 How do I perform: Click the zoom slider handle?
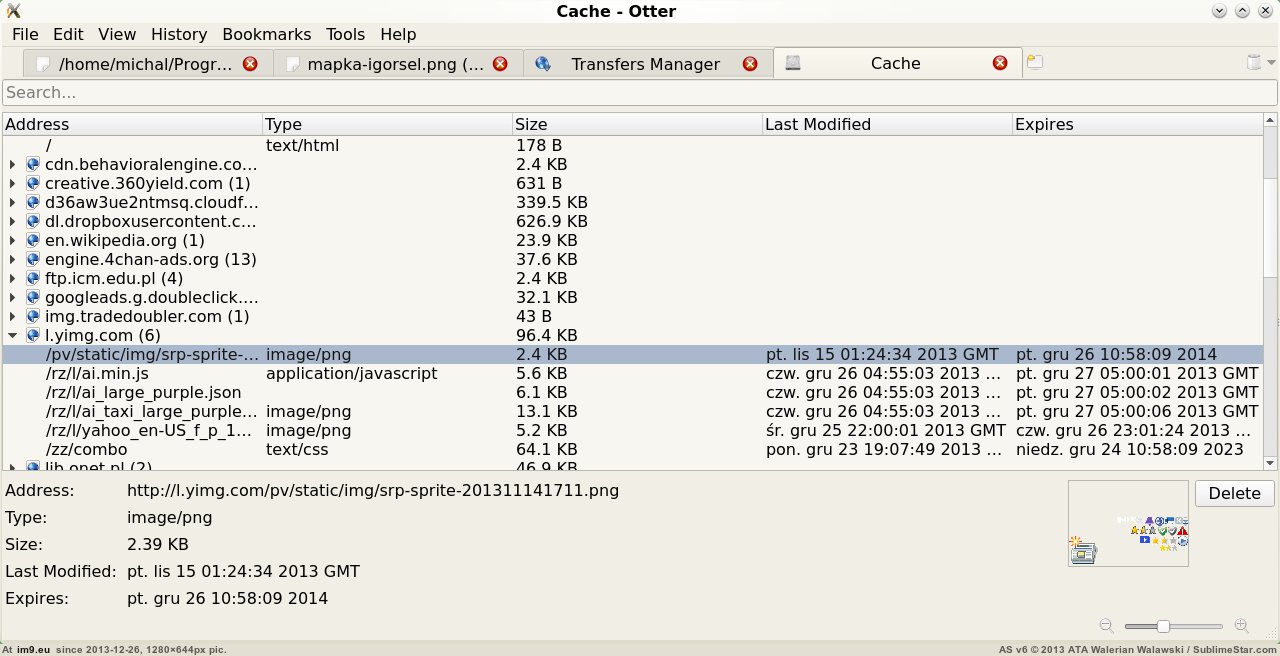point(1163,626)
